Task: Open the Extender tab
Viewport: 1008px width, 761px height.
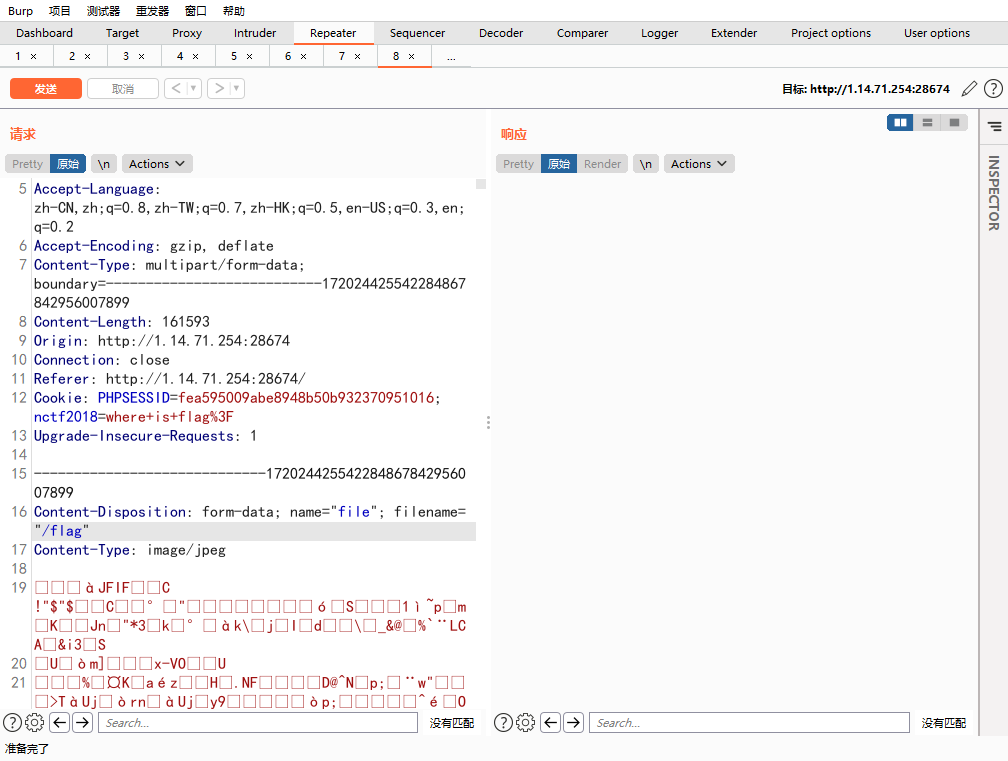Action: point(734,33)
